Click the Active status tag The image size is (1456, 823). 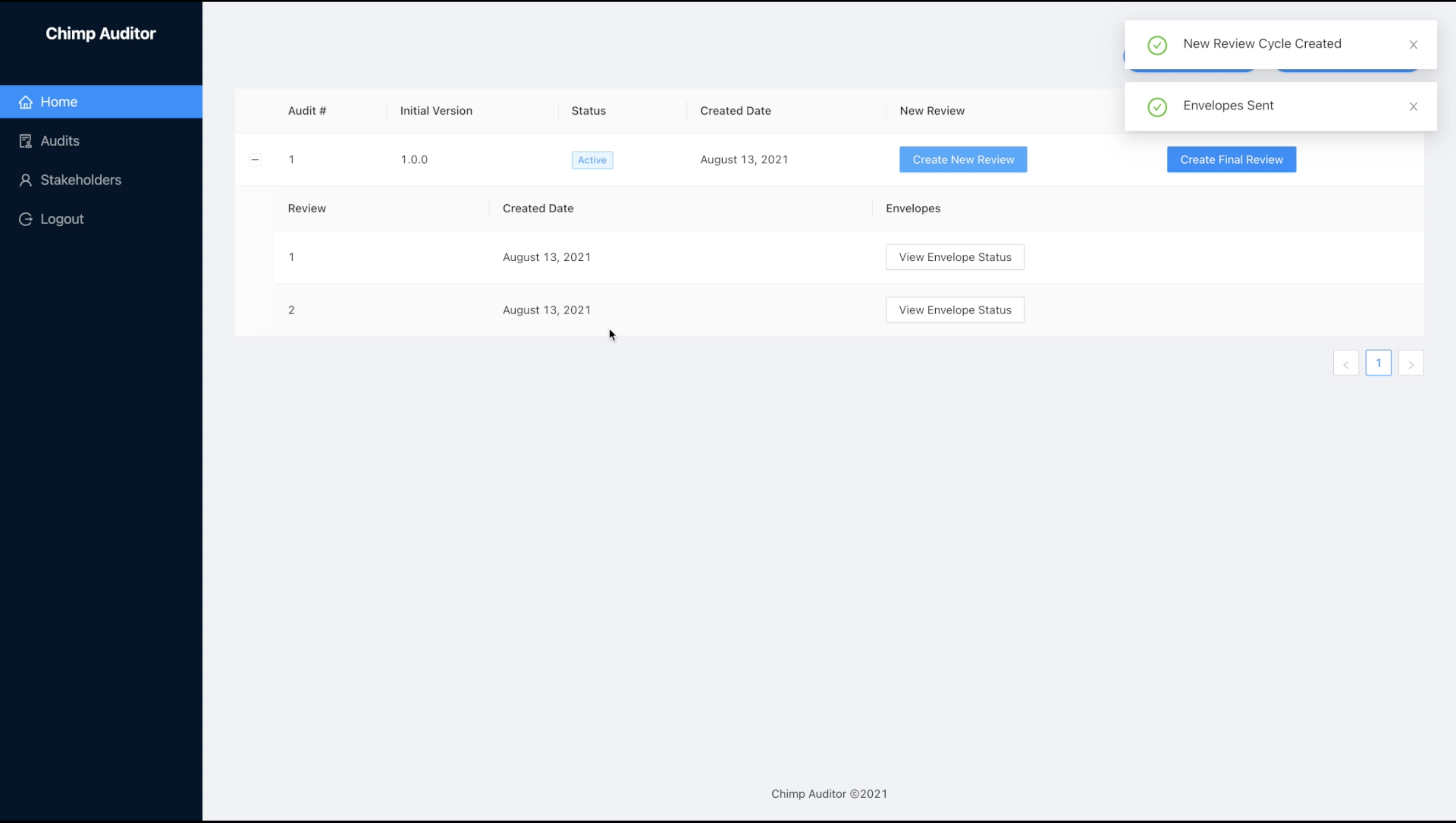pyautogui.click(x=592, y=160)
